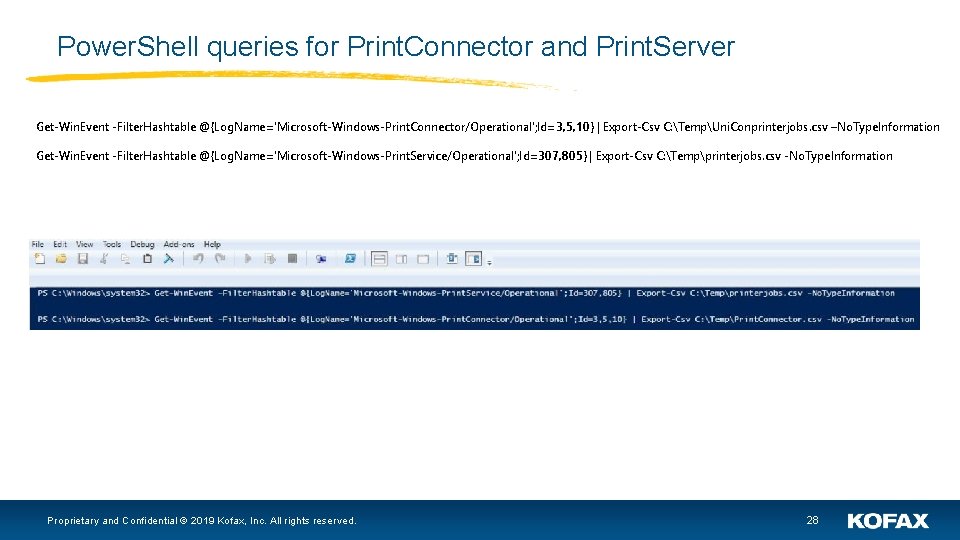Click the Start PowerShell.exe icon
This screenshot has width=960, height=540.
(x=350, y=258)
